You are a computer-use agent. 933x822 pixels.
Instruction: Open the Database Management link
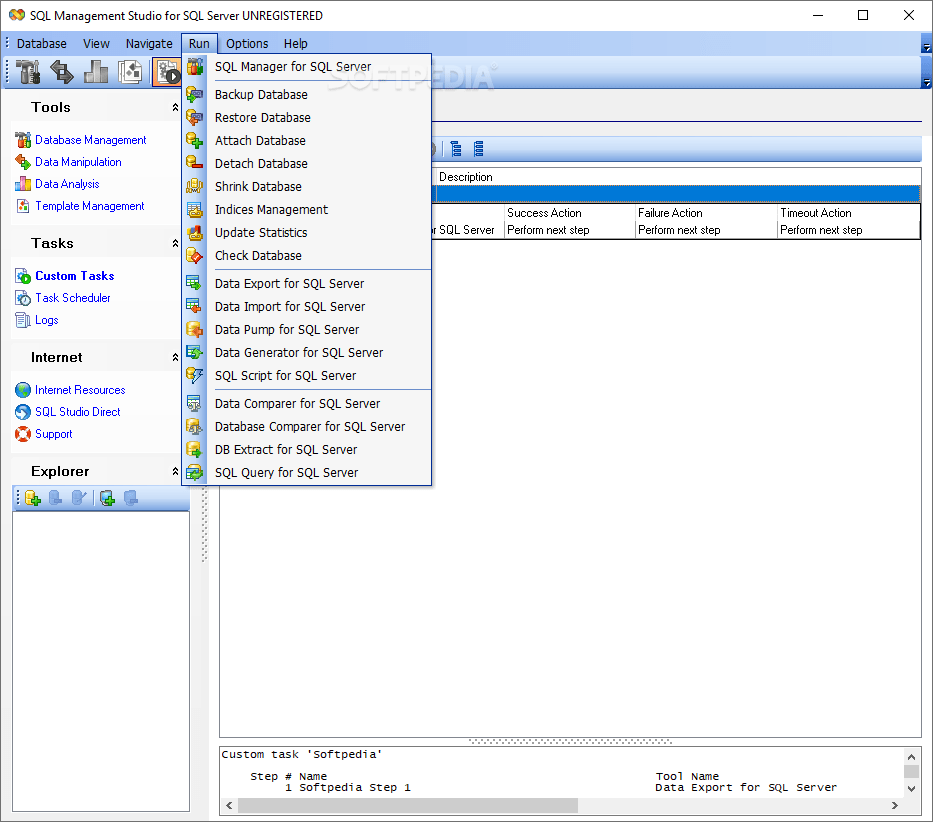(90, 140)
